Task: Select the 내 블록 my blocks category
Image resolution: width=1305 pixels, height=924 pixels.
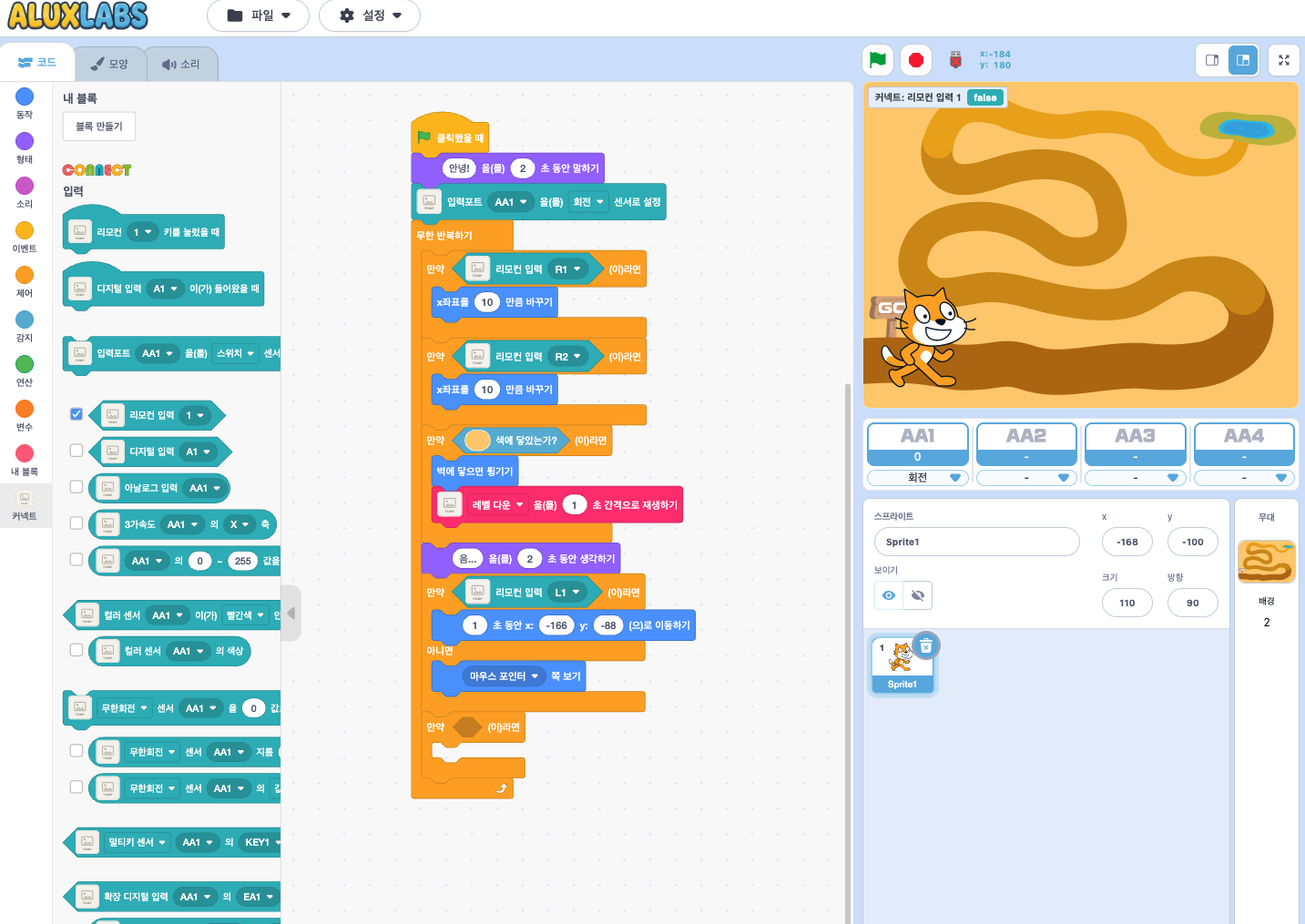Action: click(x=25, y=460)
